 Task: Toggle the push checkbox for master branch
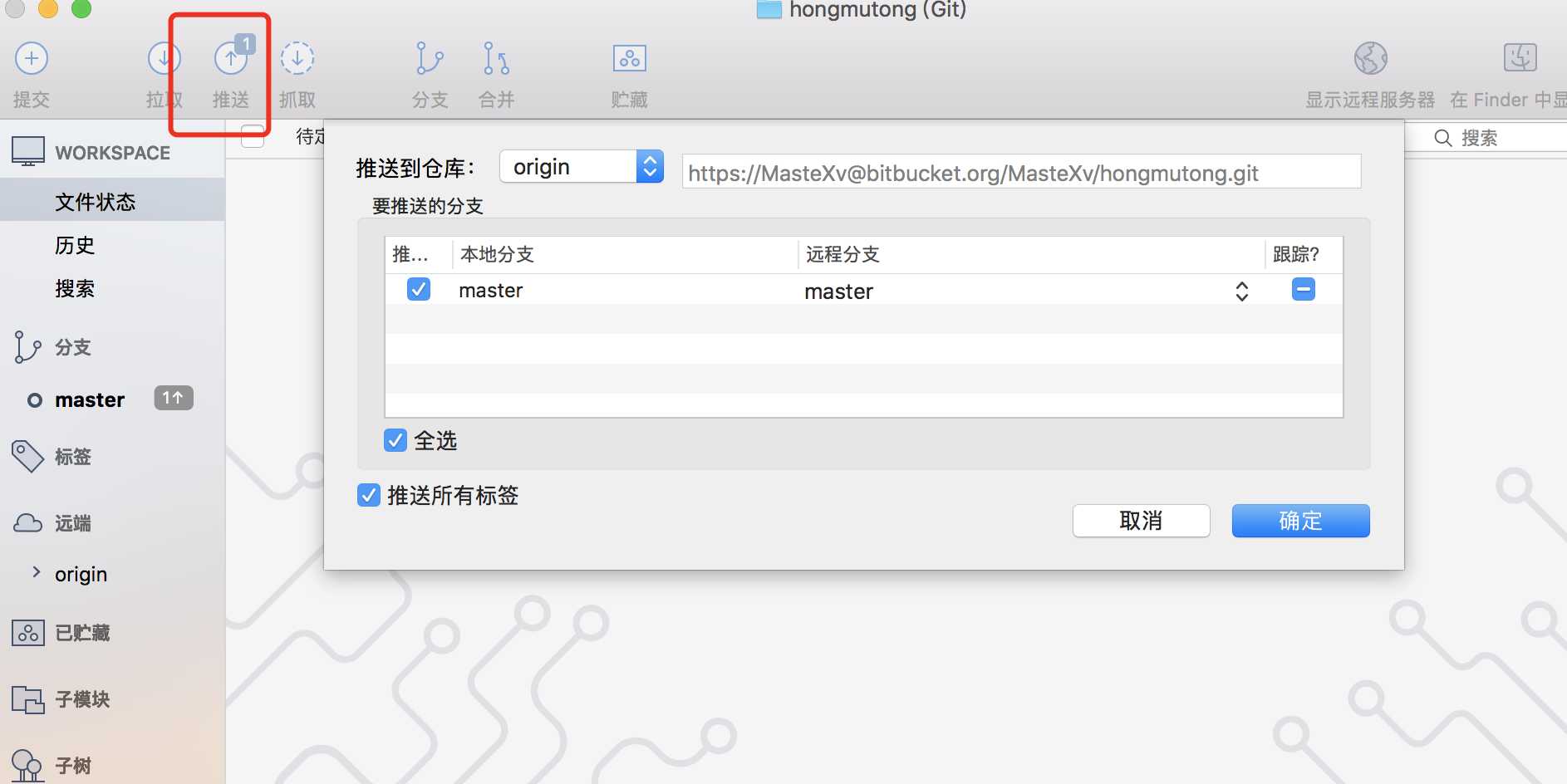coord(419,289)
